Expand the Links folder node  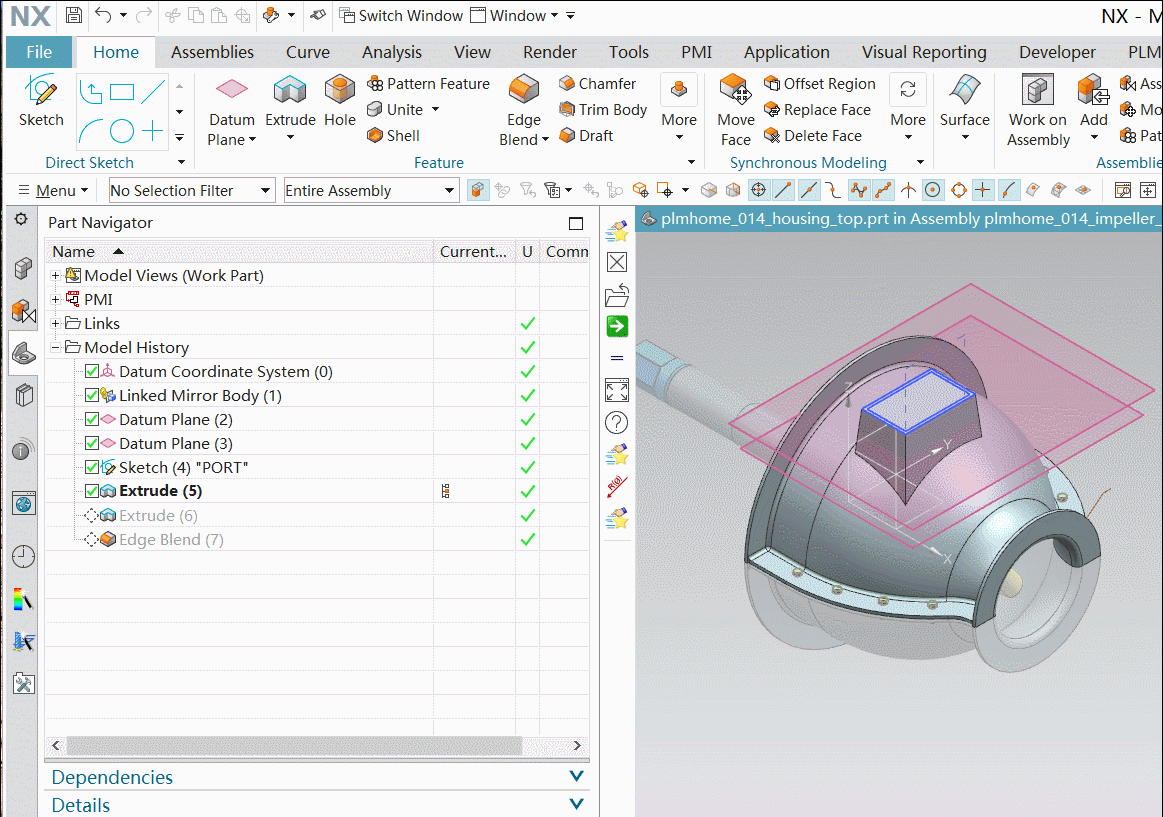[55, 323]
